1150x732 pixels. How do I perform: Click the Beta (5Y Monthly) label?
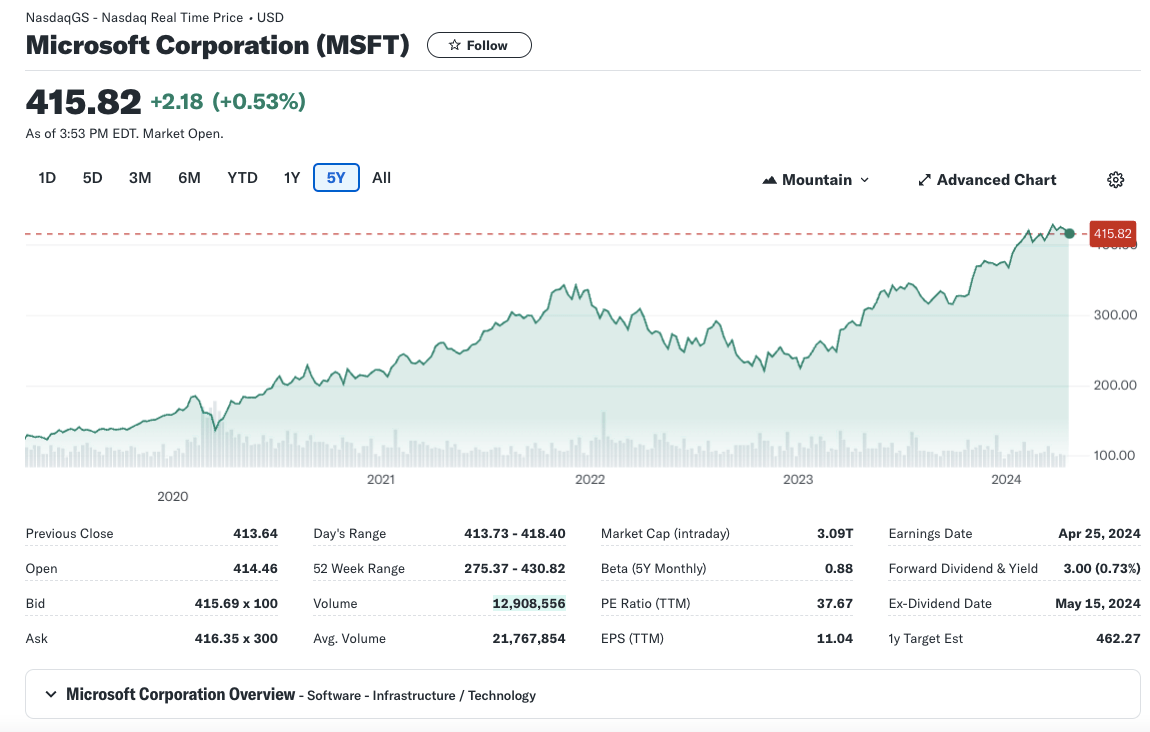coord(653,568)
